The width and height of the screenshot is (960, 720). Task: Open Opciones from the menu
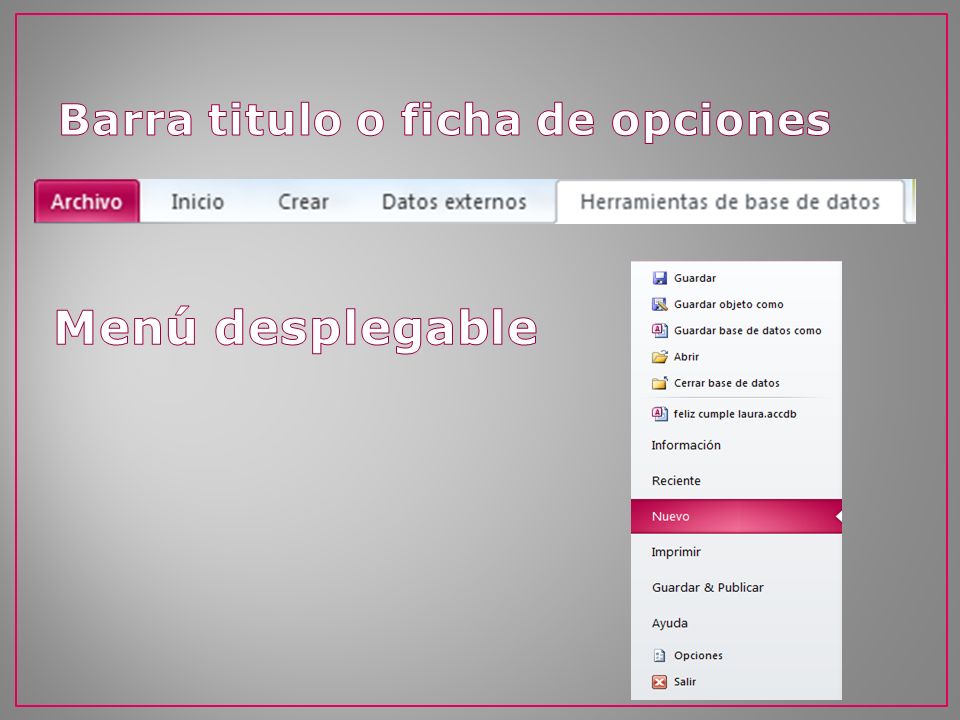point(698,656)
